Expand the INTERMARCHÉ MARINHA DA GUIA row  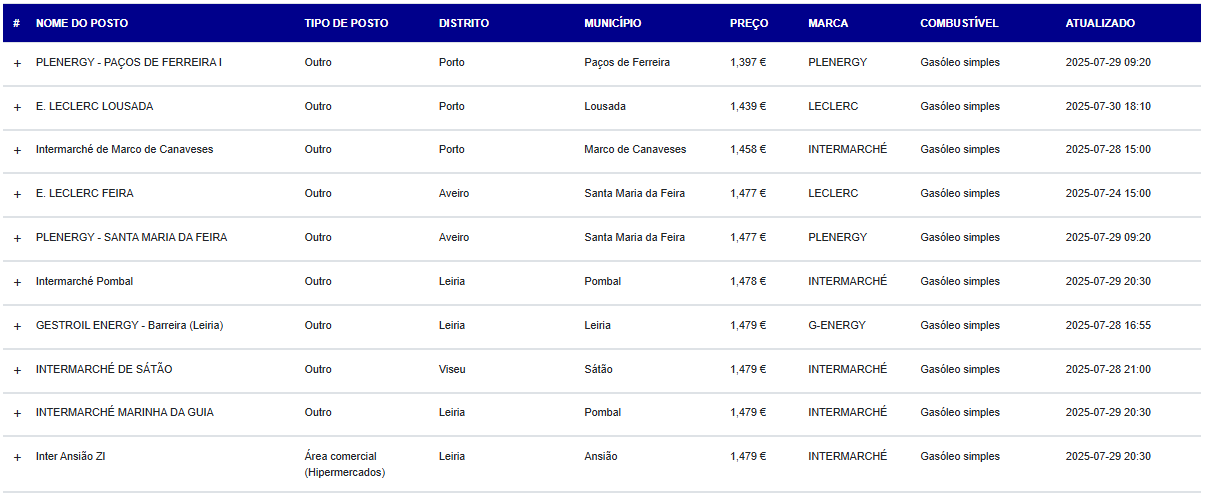(17, 413)
